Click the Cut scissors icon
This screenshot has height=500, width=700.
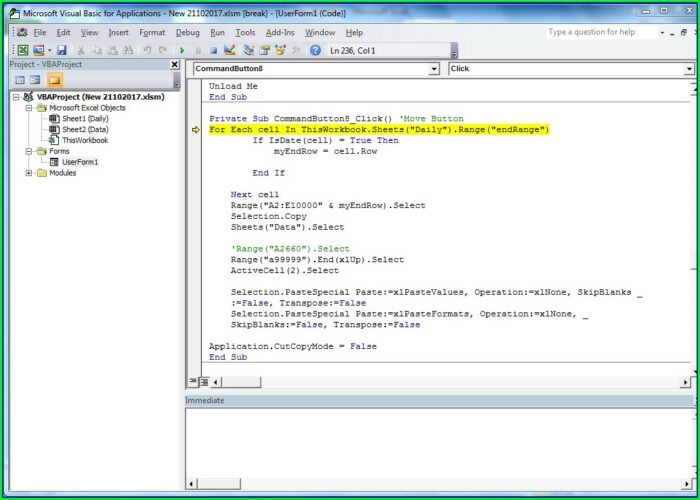tap(81, 50)
